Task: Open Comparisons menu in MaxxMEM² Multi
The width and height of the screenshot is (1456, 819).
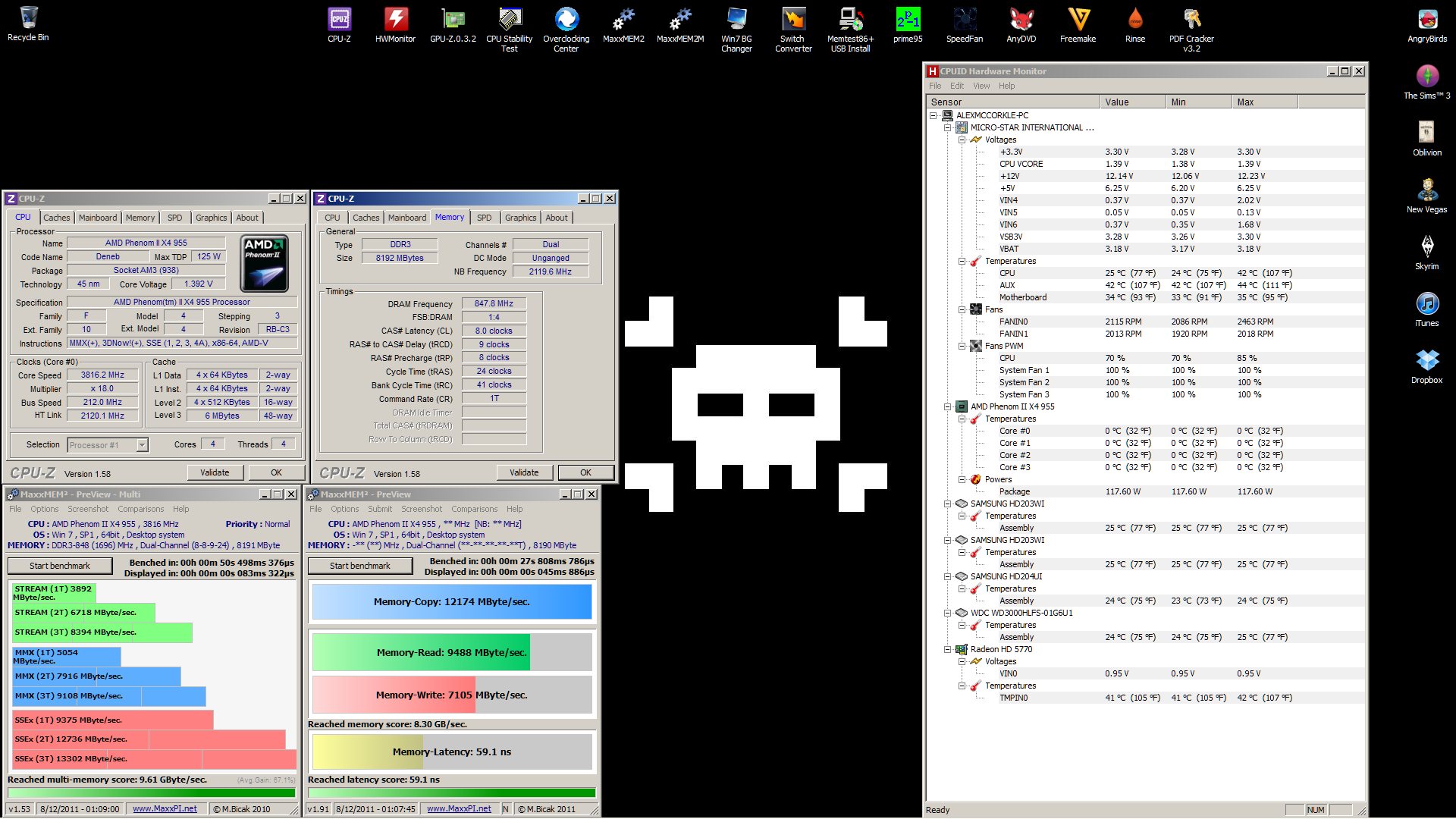Action: tap(141, 509)
